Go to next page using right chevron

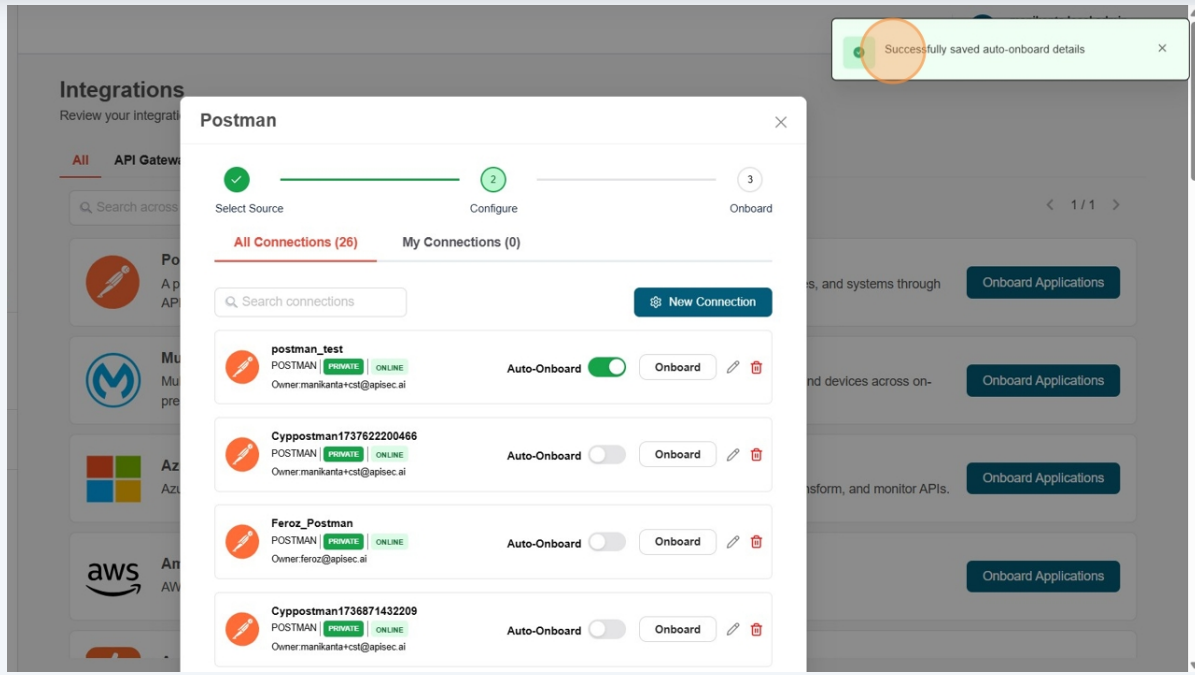pyautogui.click(x=1116, y=205)
